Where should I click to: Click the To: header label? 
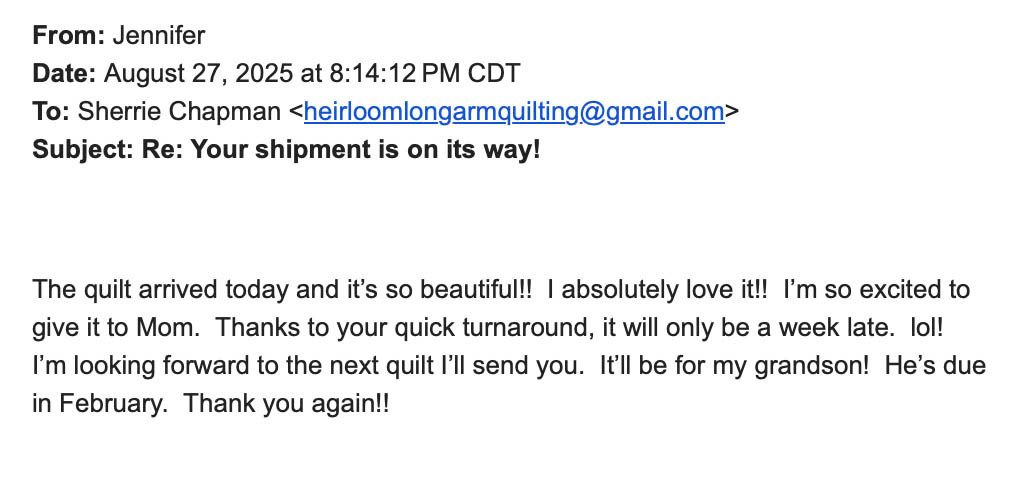coord(51,111)
